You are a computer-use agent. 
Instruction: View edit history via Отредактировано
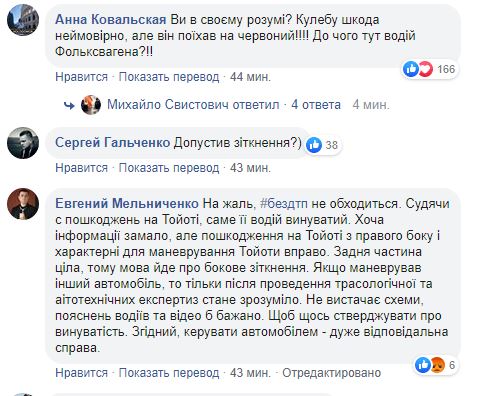332,373
